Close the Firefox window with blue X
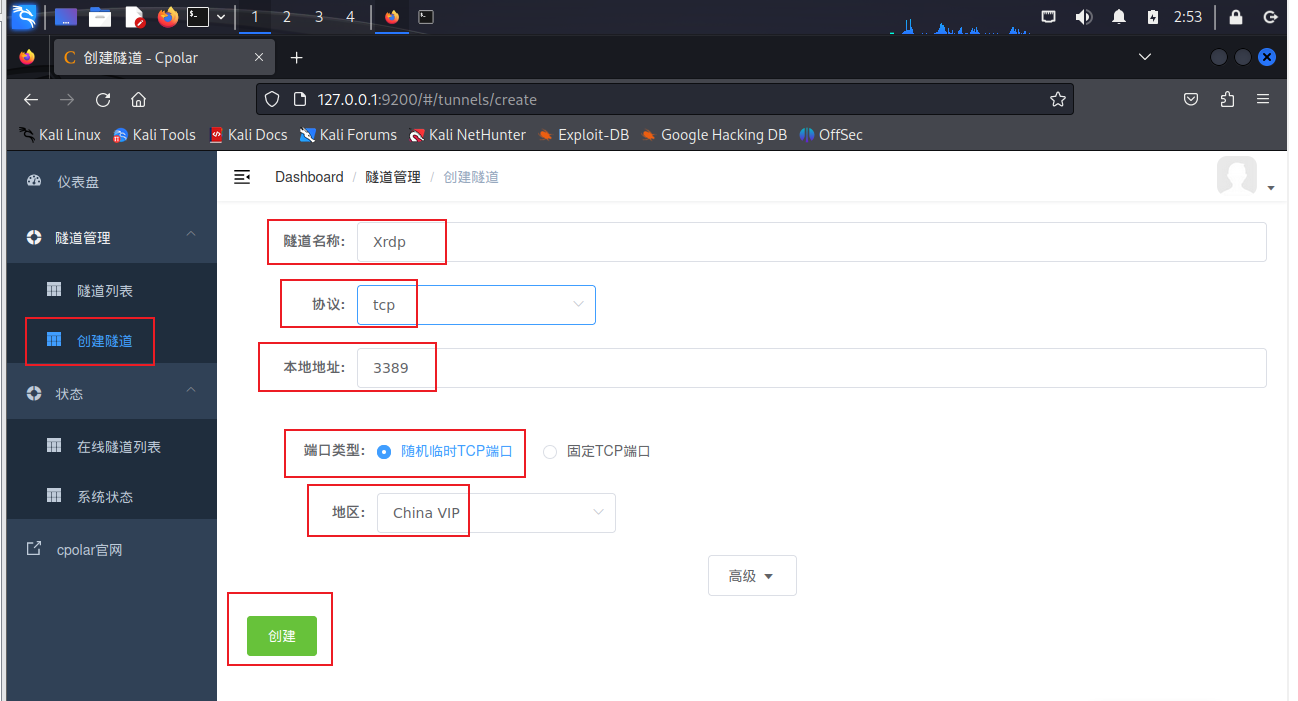 [1267, 58]
